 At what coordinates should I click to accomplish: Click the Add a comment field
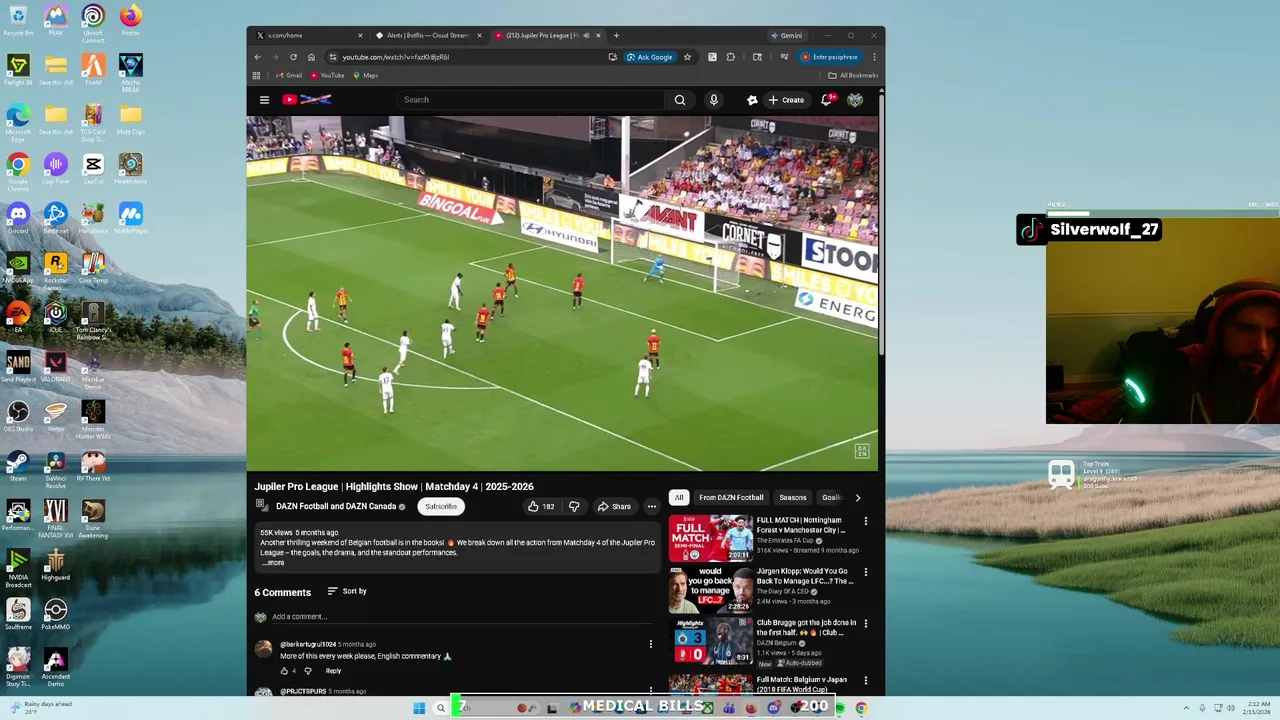tap(460, 617)
